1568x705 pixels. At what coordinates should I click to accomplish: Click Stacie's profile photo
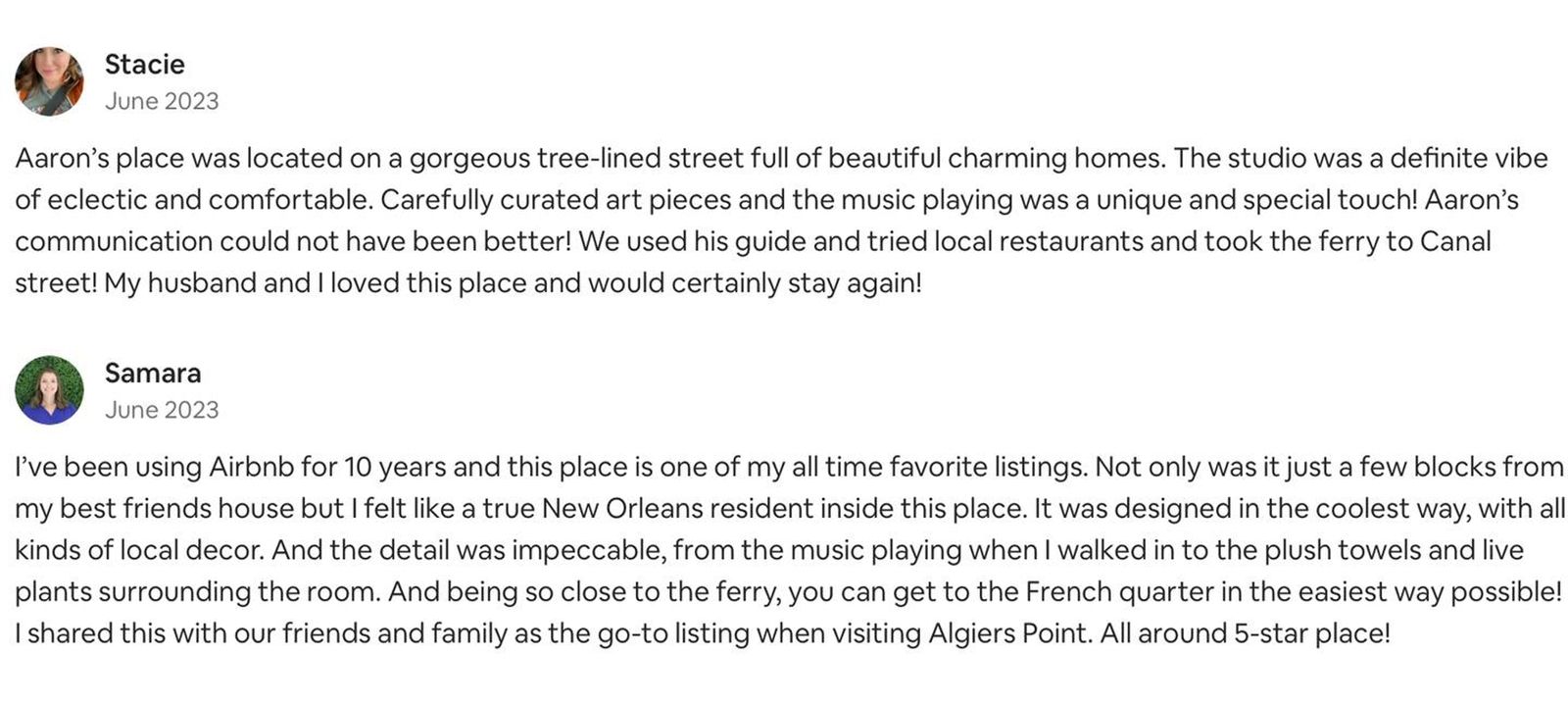[49, 80]
